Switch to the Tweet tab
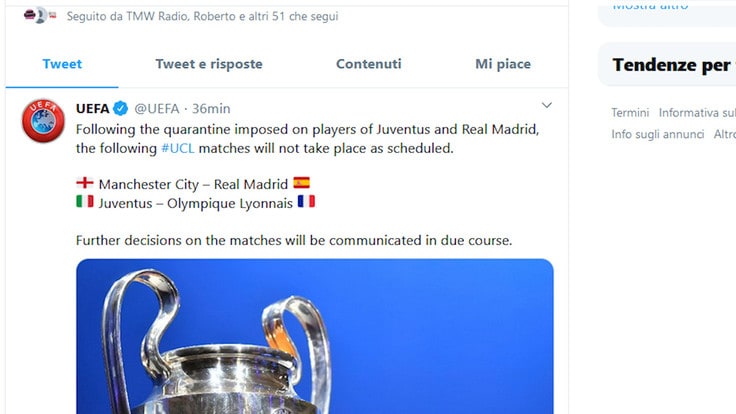 [x=62, y=64]
